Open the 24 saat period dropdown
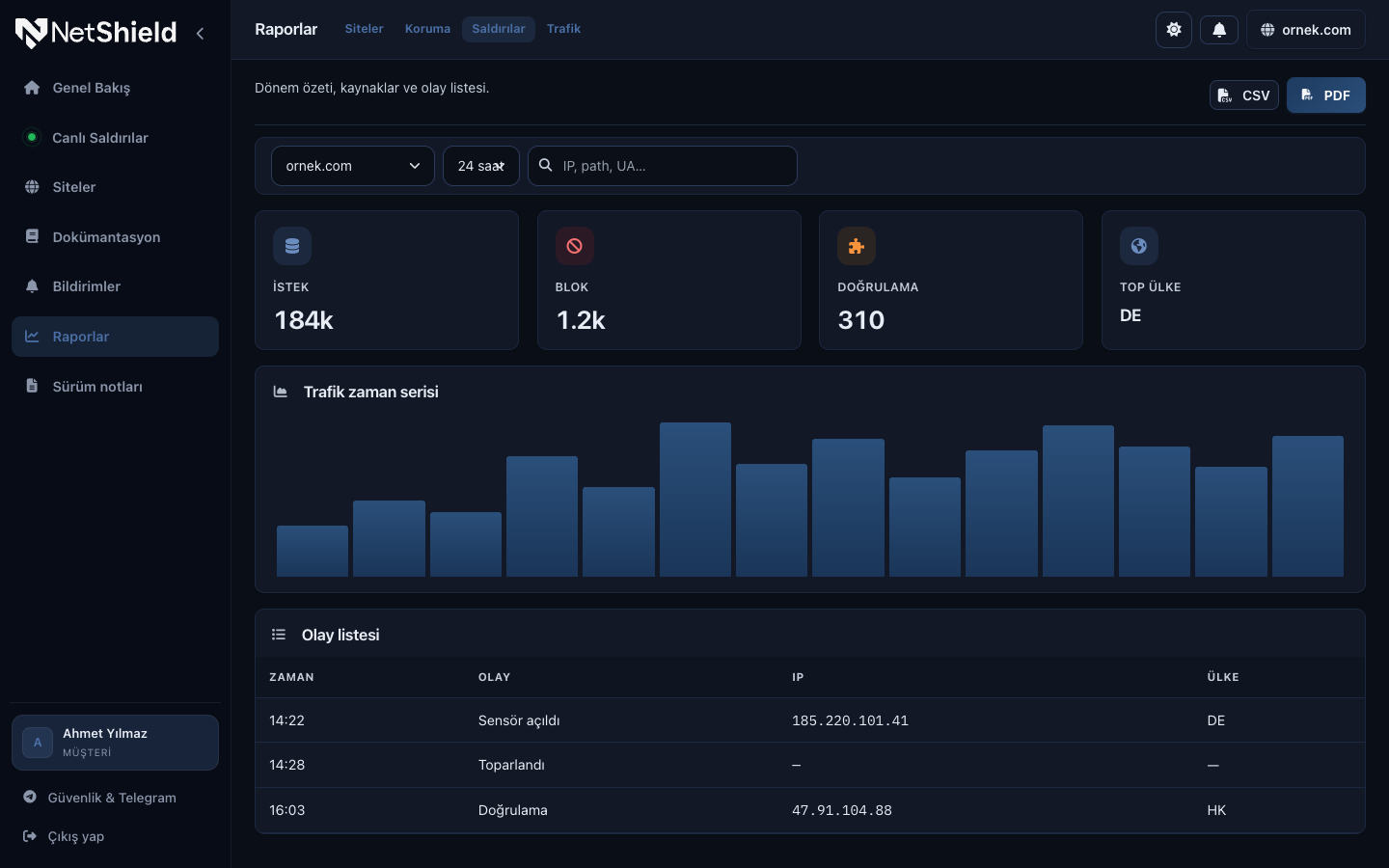 point(481,166)
